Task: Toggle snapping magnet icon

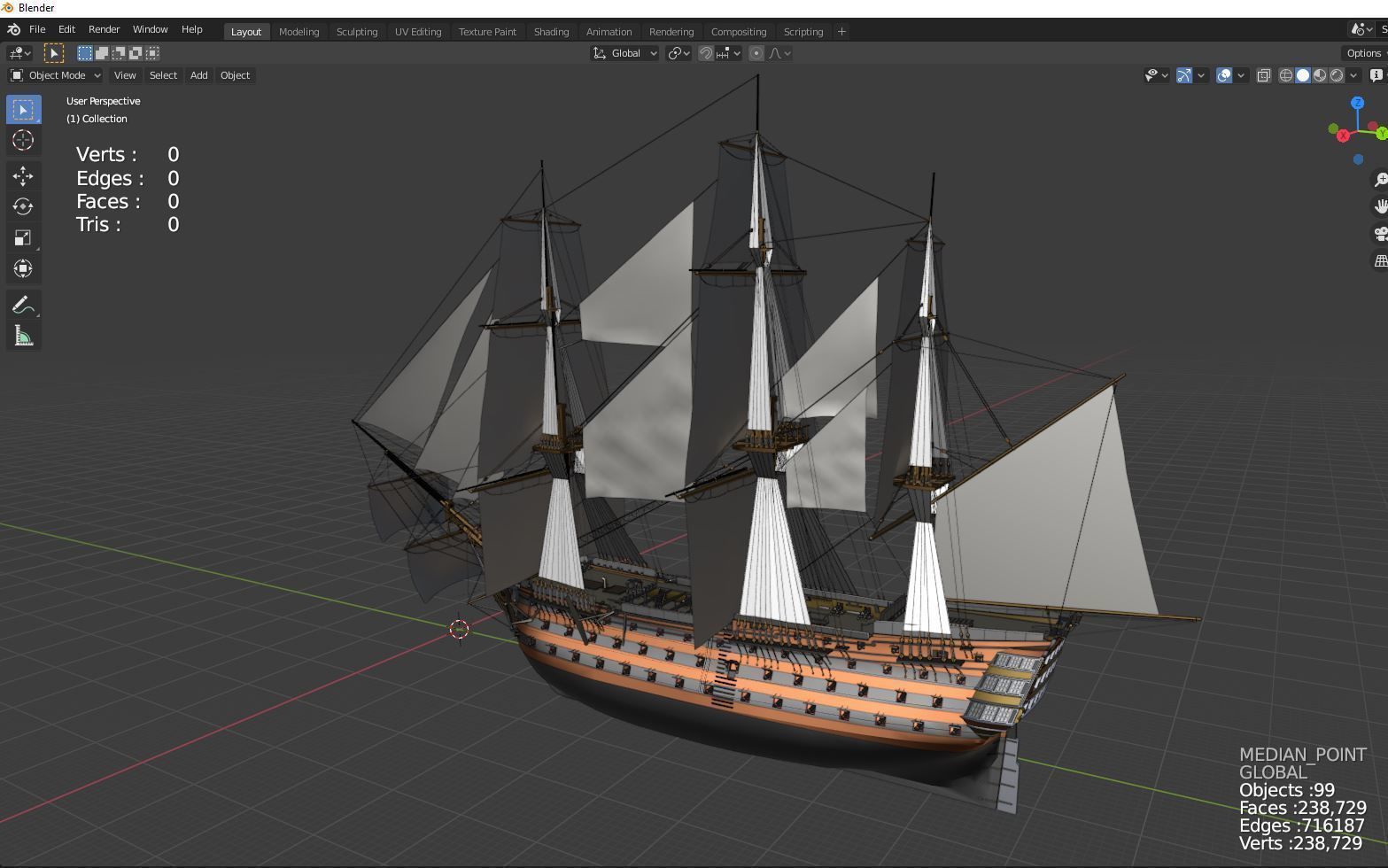Action: pos(706,53)
